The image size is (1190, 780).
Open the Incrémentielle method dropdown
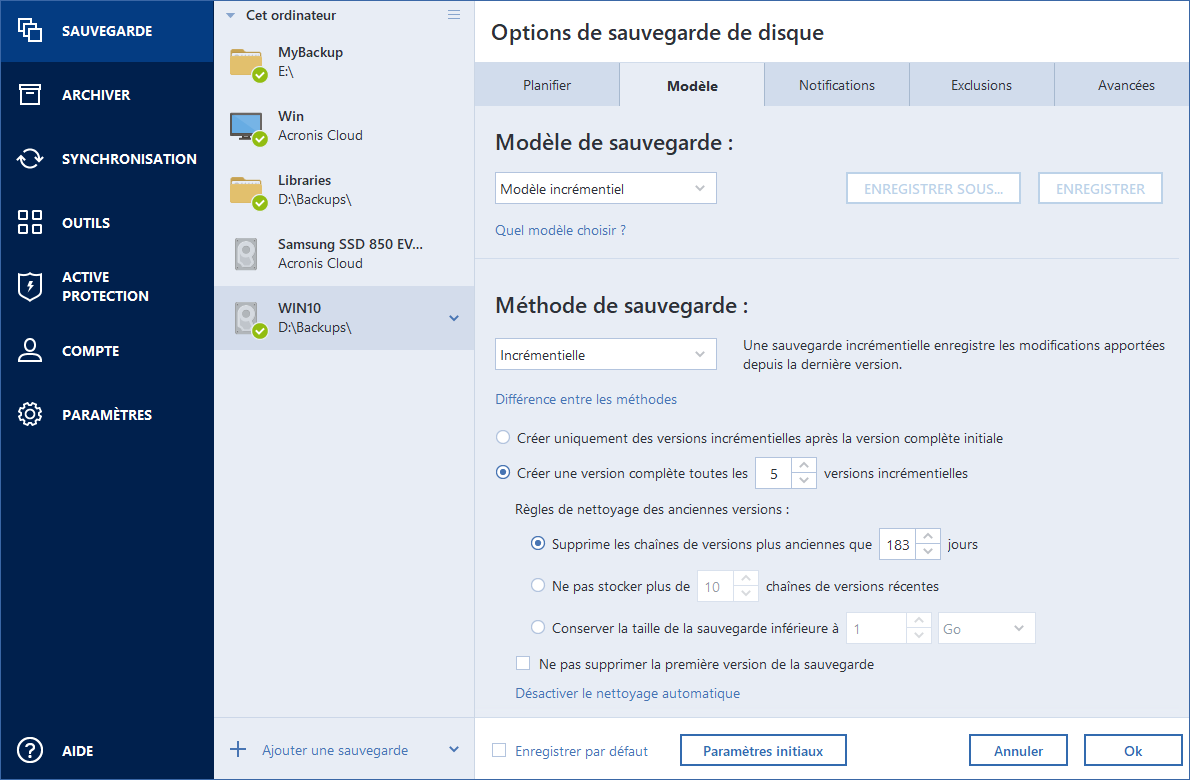click(605, 354)
